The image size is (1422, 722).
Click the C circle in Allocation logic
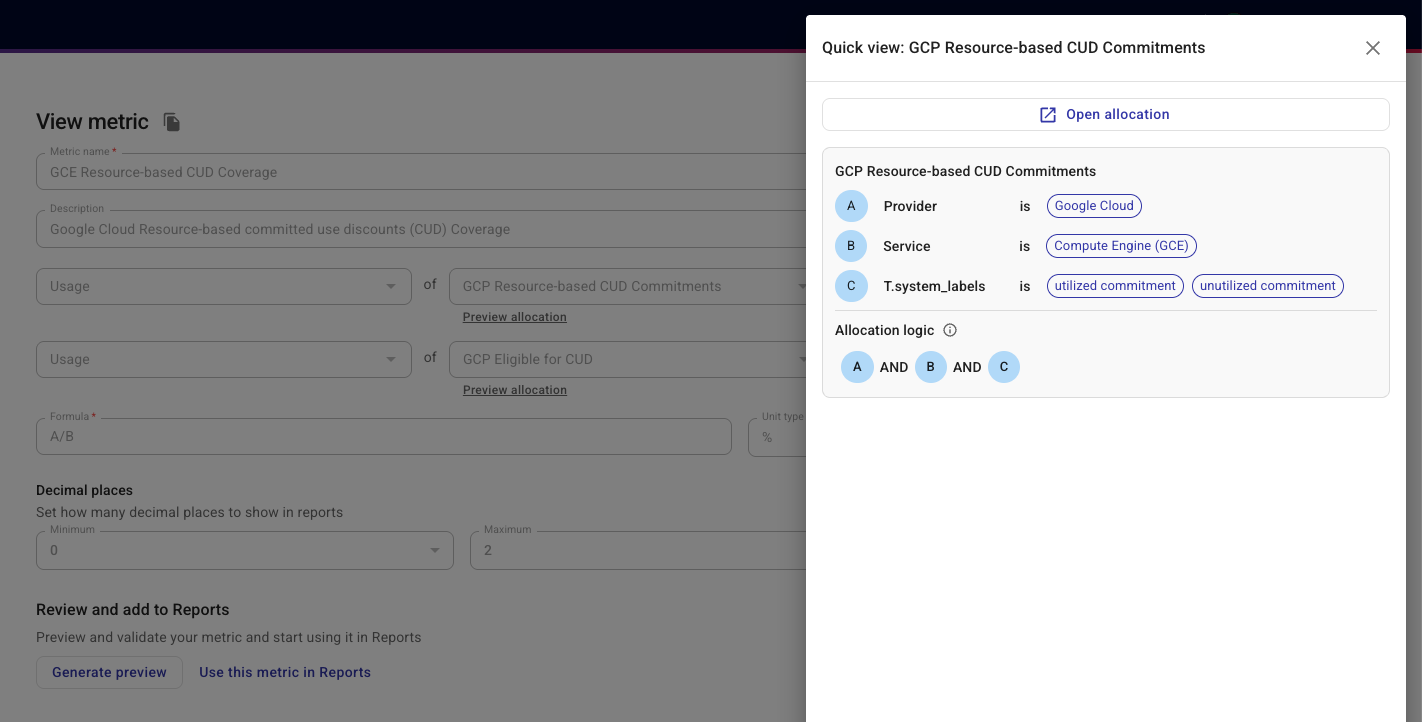1004,367
